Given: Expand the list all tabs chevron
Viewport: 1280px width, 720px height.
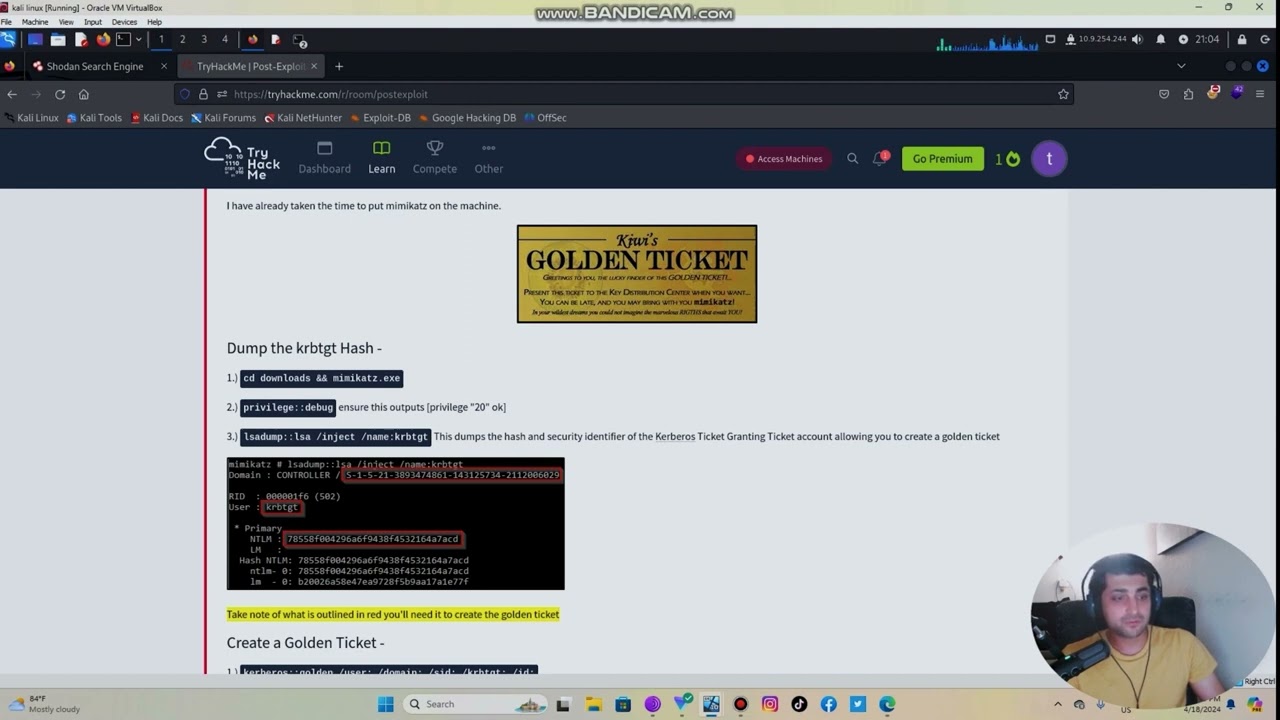Looking at the screenshot, I should click(1181, 66).
